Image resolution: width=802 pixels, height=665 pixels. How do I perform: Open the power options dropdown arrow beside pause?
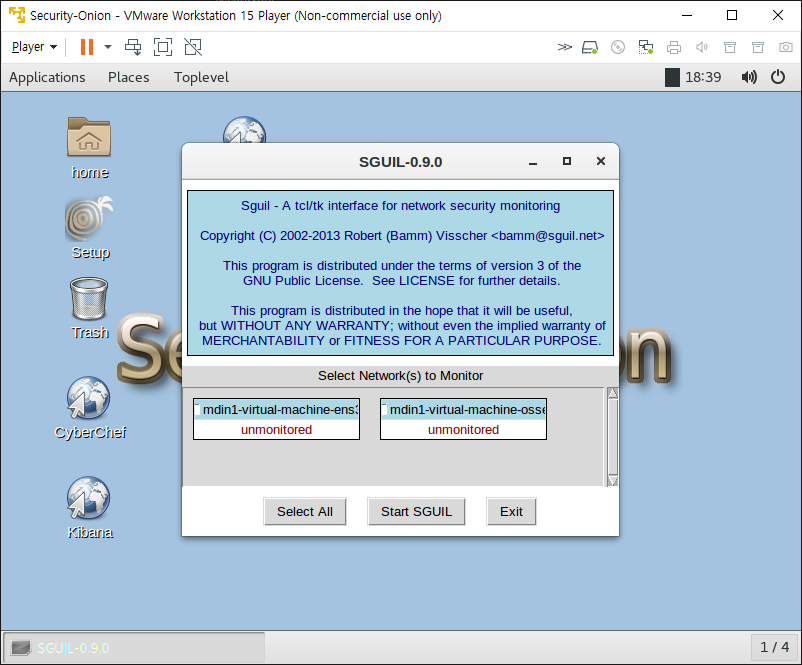click(108, 47)
